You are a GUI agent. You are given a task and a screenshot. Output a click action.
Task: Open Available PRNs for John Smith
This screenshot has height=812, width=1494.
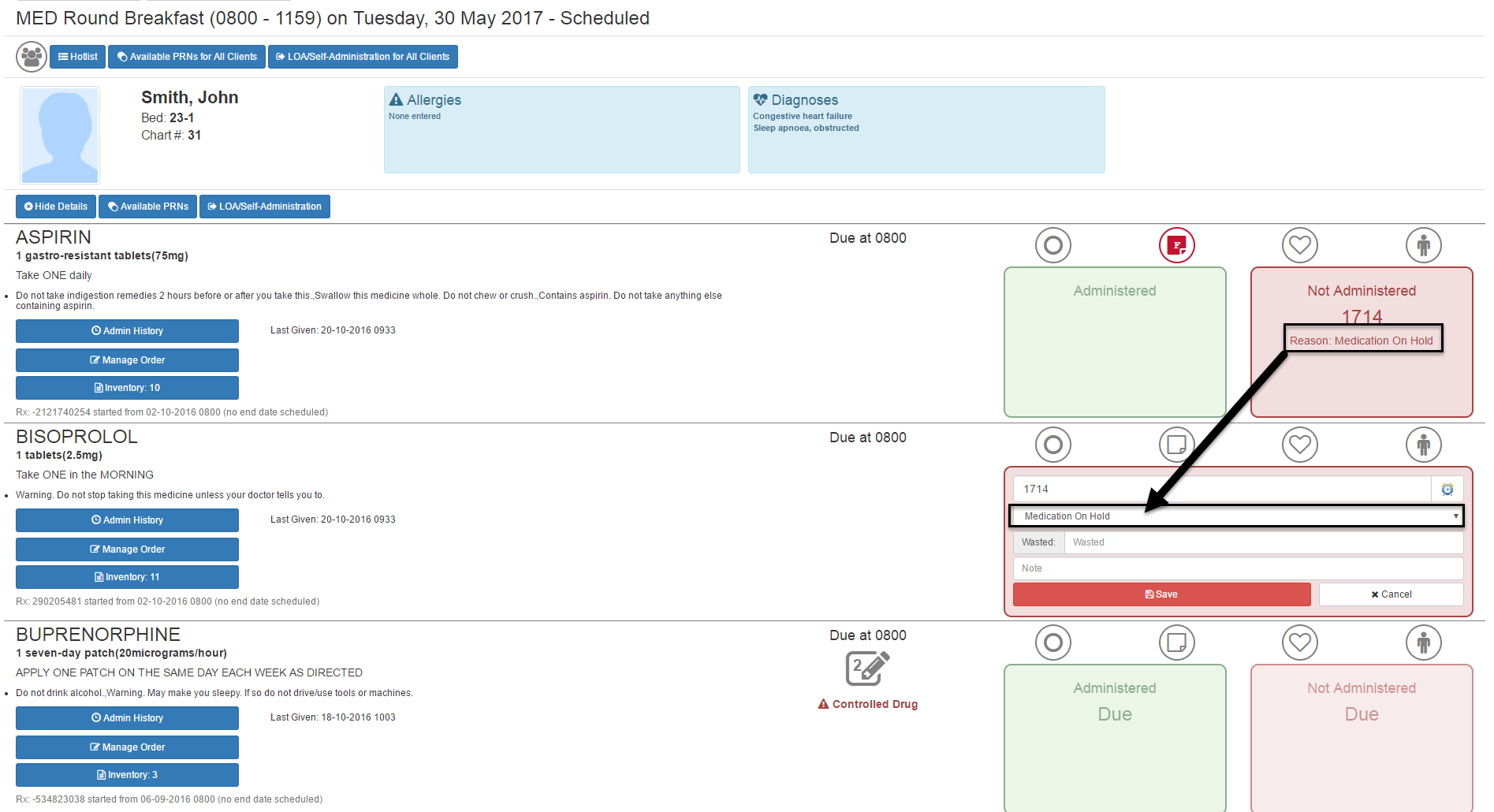click(x=148, y=207)
